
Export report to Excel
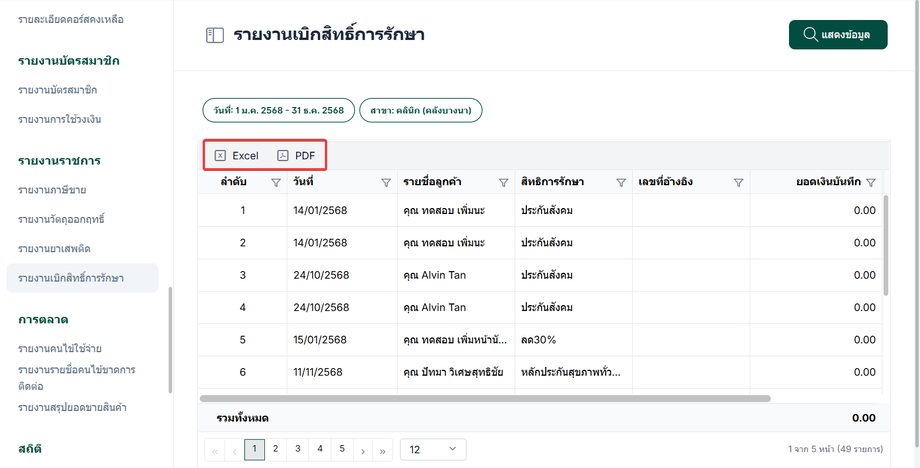coord(236,155)
